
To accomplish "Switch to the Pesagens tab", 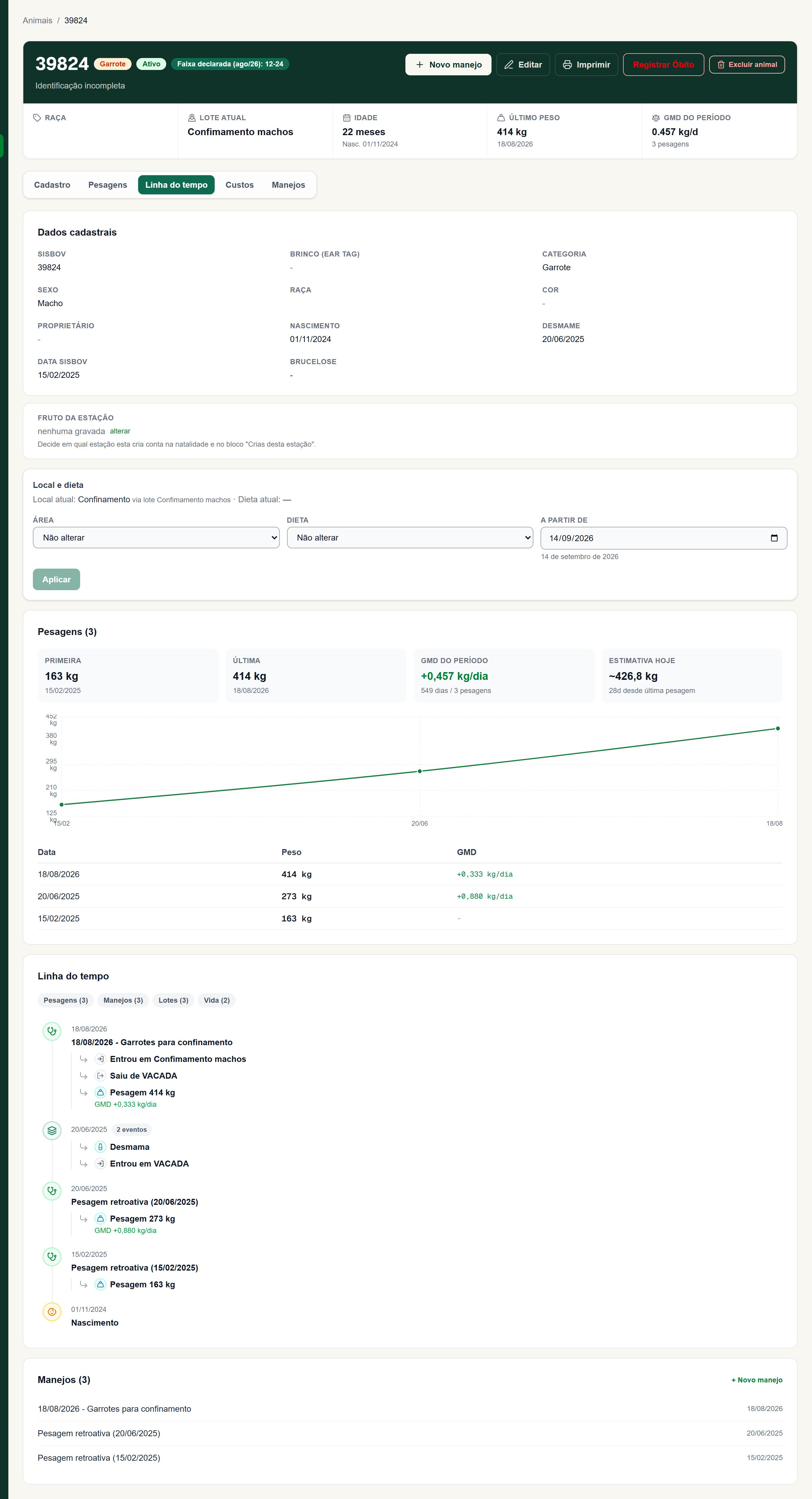I will 108,185.
